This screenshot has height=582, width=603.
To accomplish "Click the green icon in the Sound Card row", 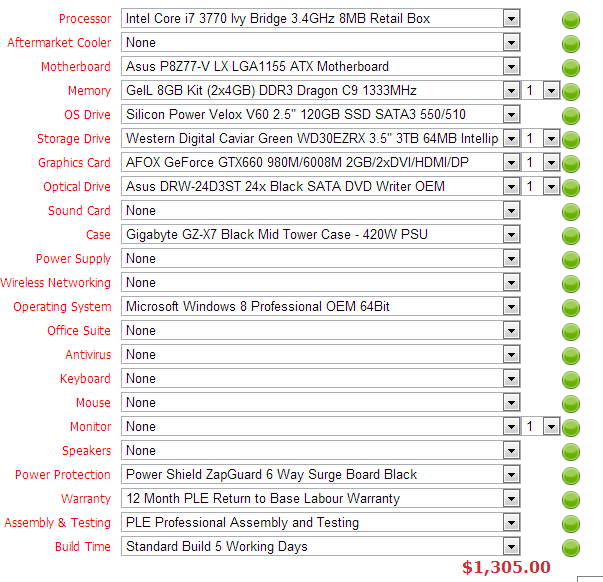I will pos(571,212).
